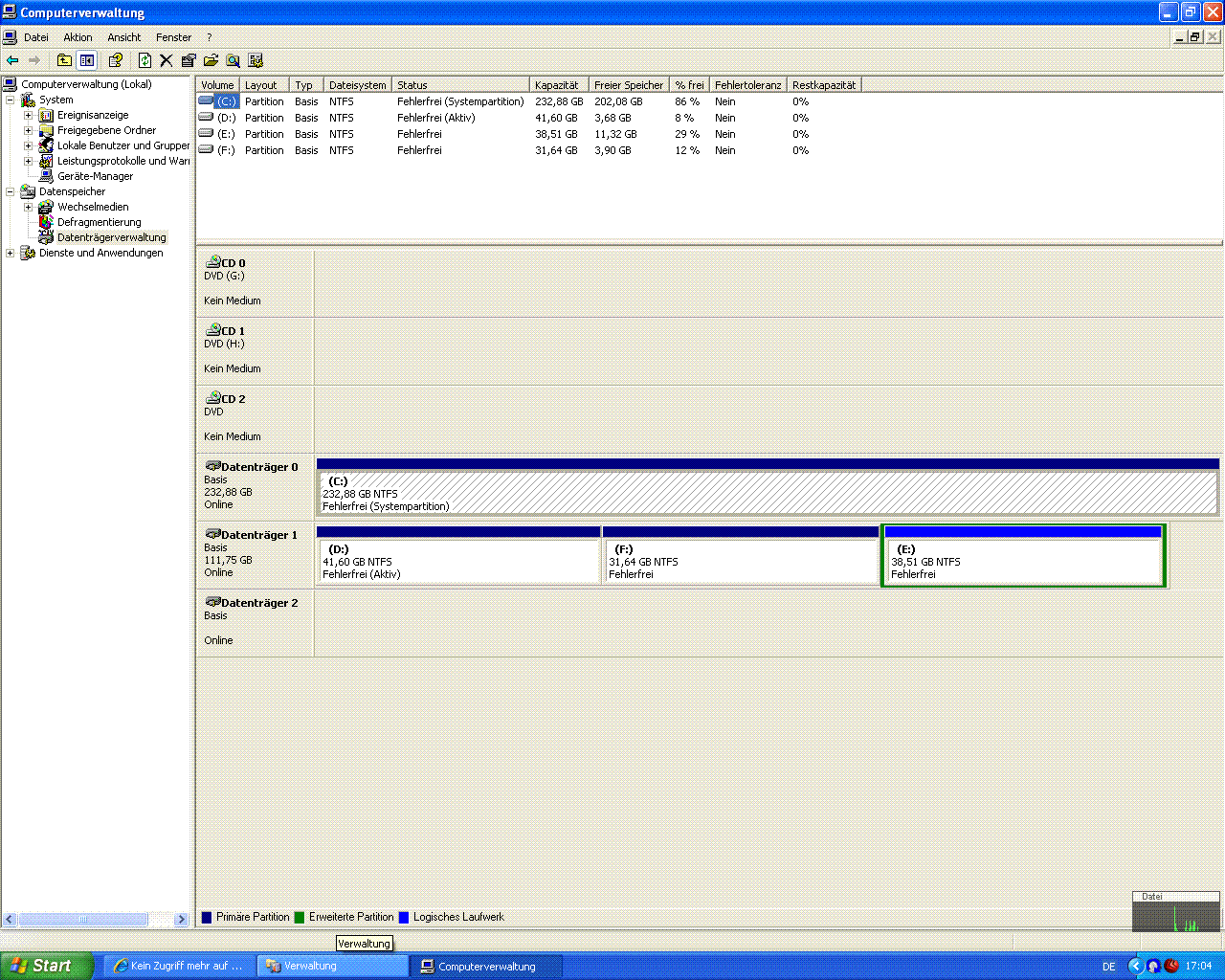Open the Datei menu
This screenshot has height=980, width=1225.
pyautogui.click(x=36, y=37)
